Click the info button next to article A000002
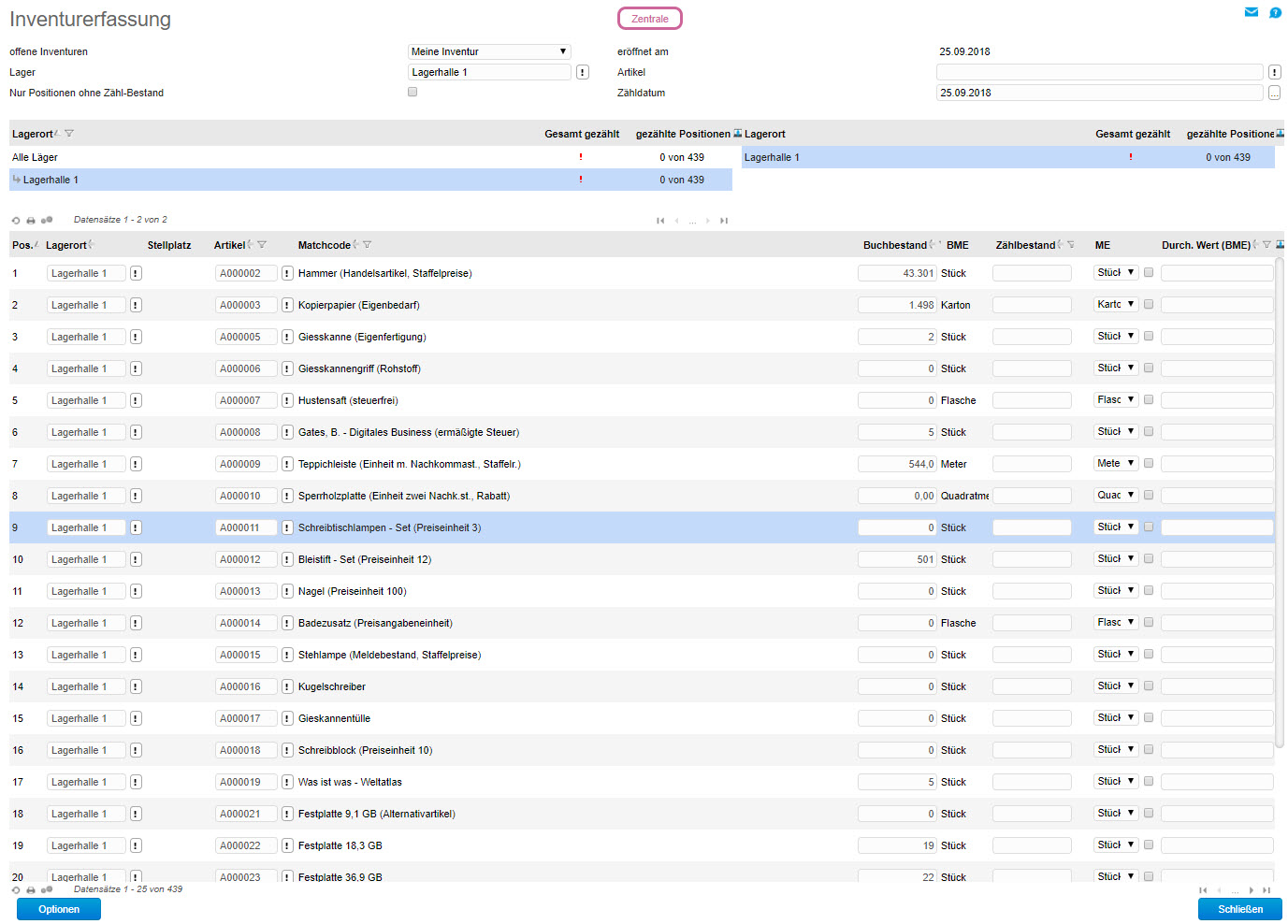Viewport: 1288px width, 924px height. 287,273
